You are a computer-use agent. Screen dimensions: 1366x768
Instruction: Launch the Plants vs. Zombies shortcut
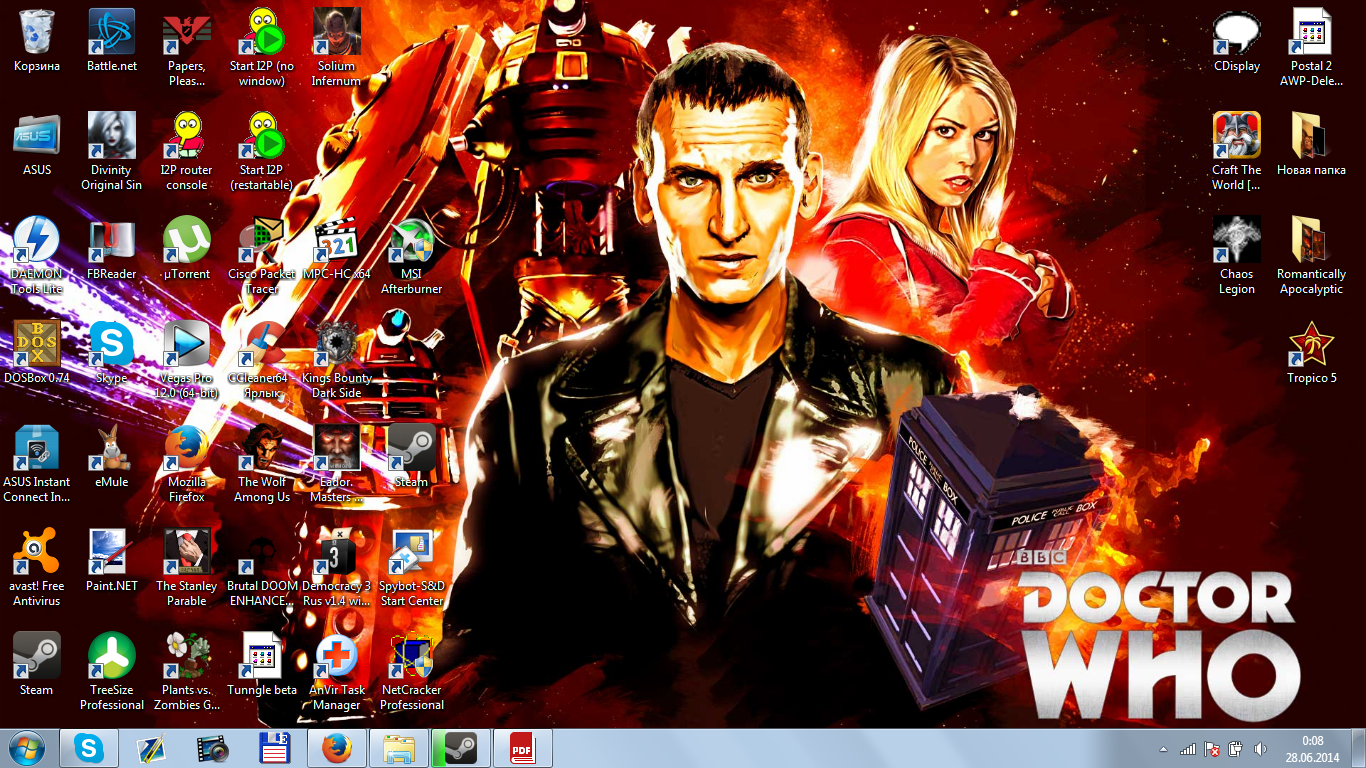pyautogui.click(x=187, y=672)
